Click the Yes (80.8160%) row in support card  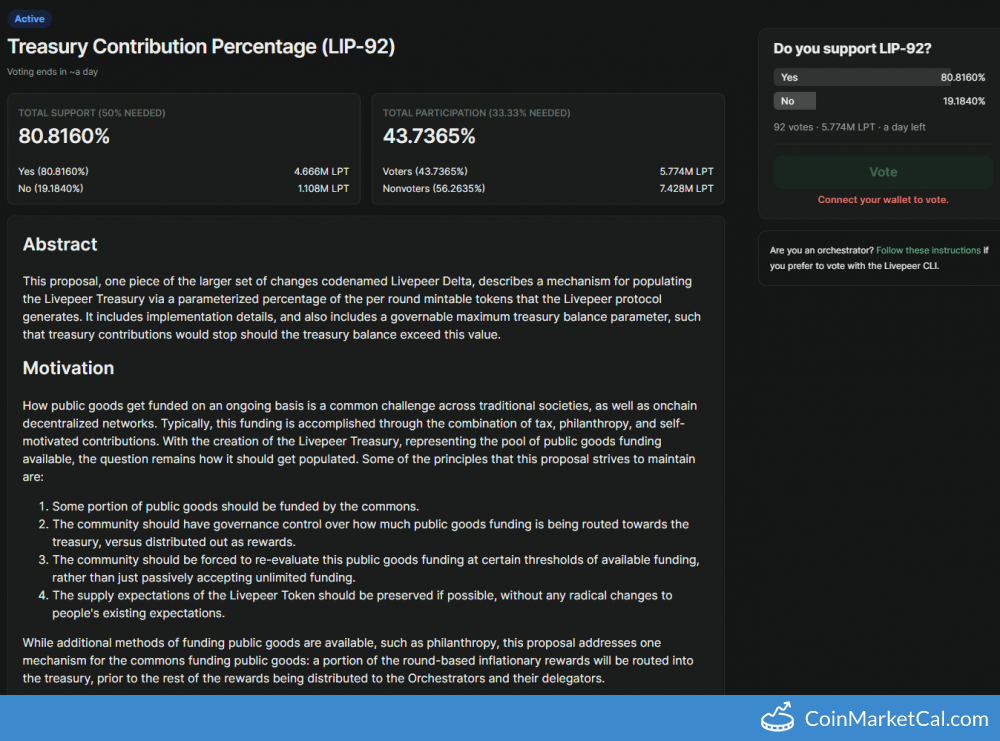(x=183, y=172)
